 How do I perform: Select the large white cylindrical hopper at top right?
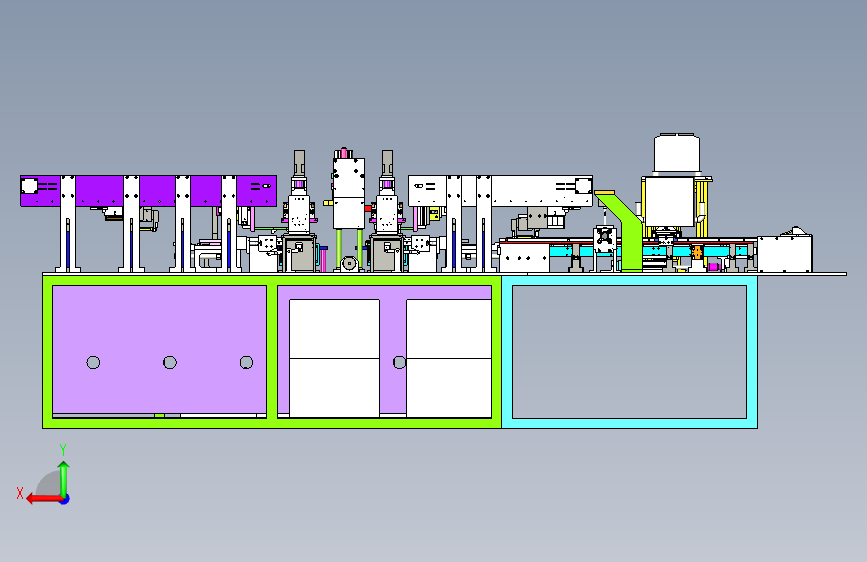tap(677, 153)
